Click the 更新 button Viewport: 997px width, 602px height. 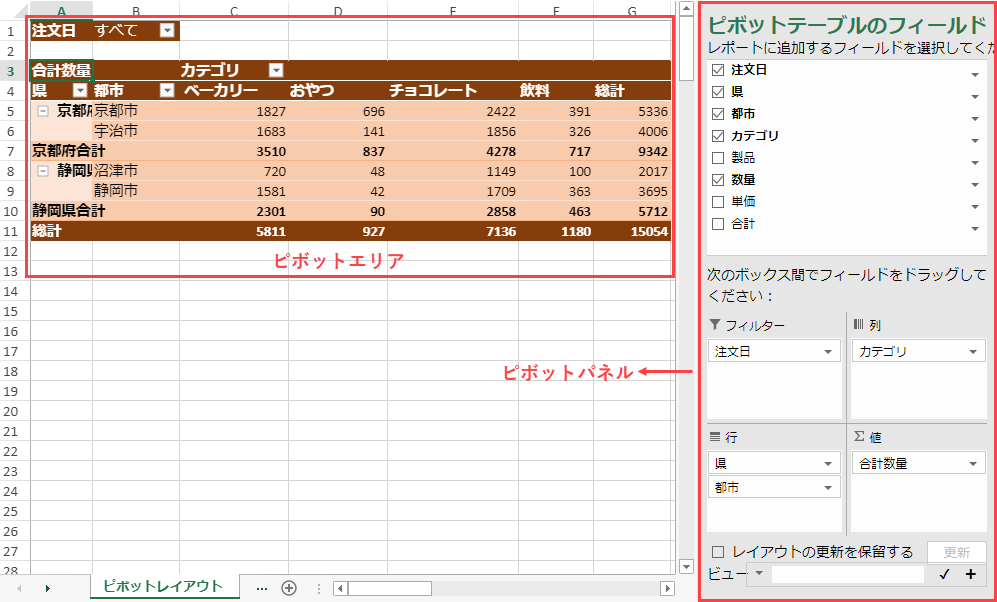pos(957,552)
